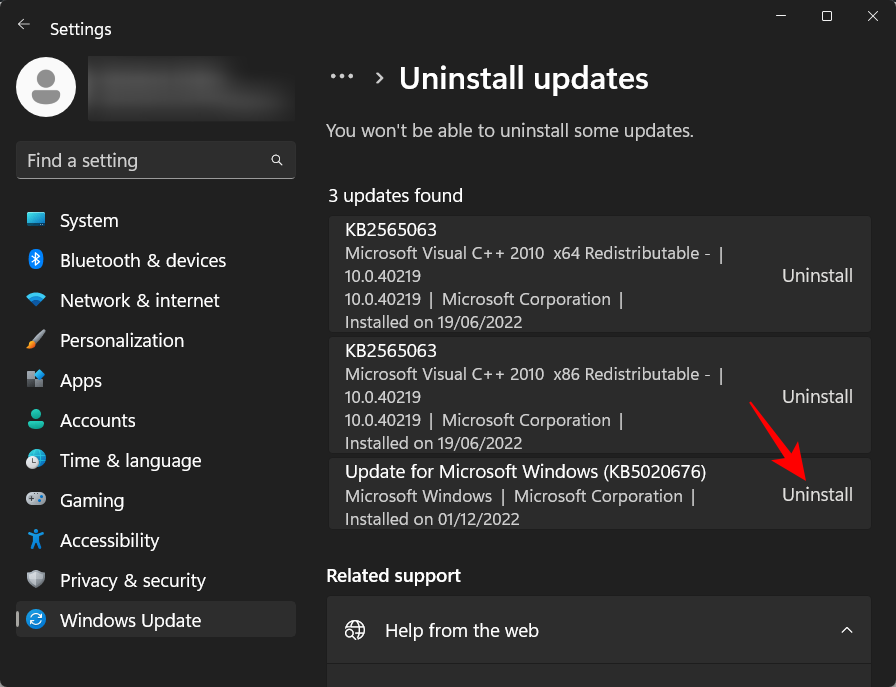Open Privacy & security settings
The image size is (896, 687).
[36, 580]
